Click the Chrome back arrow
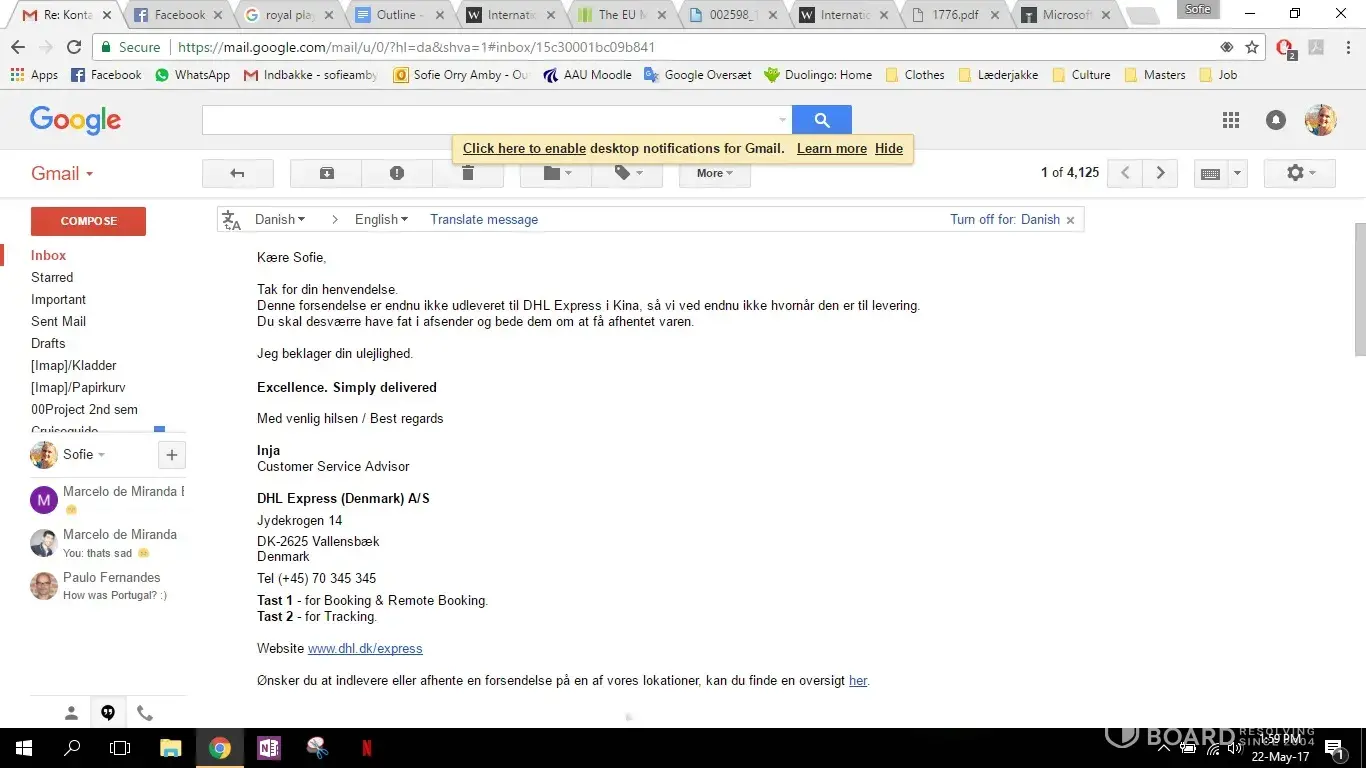Screen dimensions: 1366x768 18,47
